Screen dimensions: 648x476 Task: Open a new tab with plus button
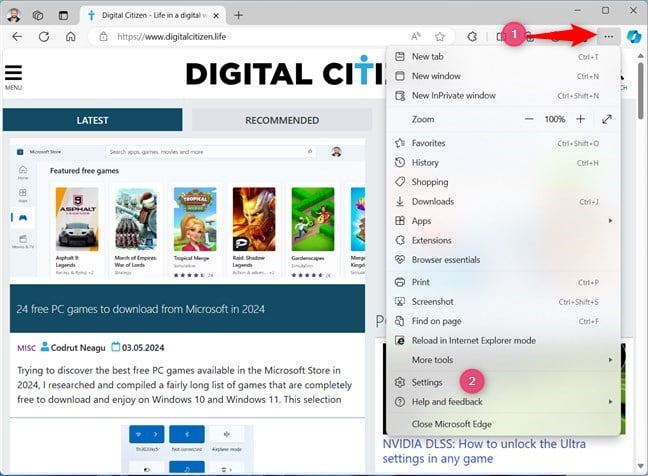pos(238,16)
